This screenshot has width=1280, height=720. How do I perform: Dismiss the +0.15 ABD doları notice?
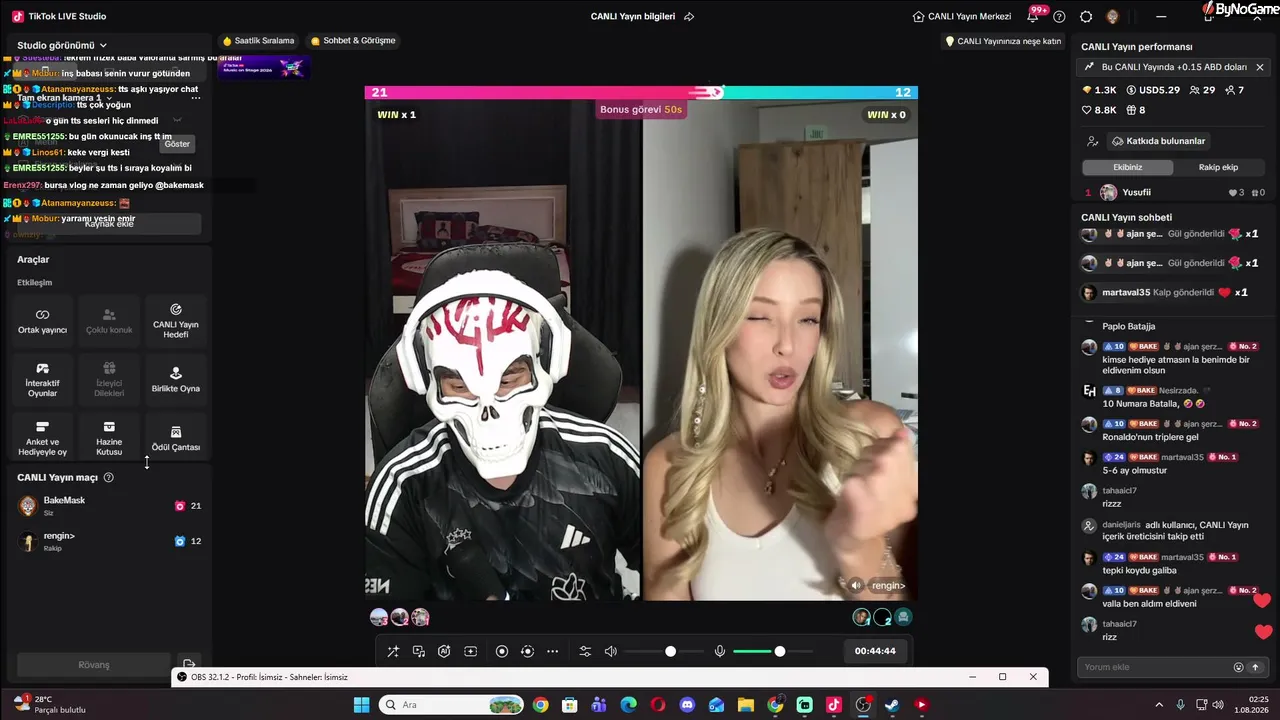point(1260,67)
